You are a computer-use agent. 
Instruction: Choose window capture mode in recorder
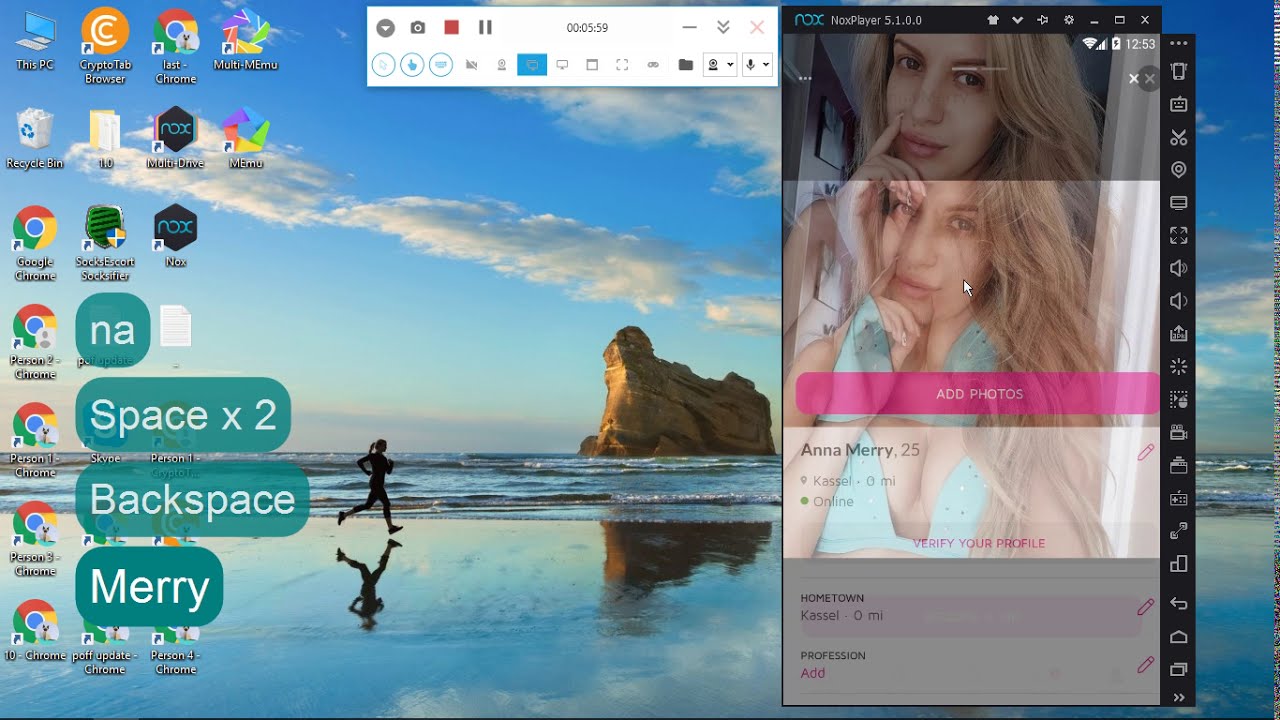(x=592, y=65)
